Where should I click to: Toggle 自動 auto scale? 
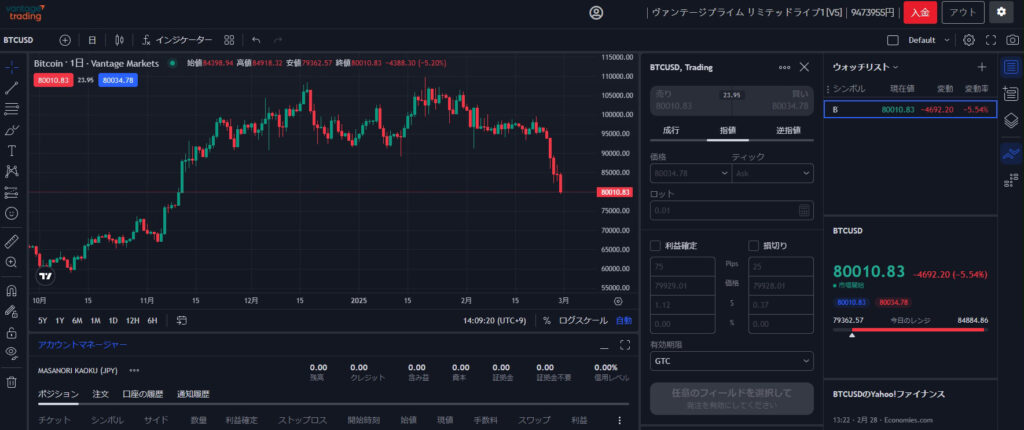[x=624, y=320]
